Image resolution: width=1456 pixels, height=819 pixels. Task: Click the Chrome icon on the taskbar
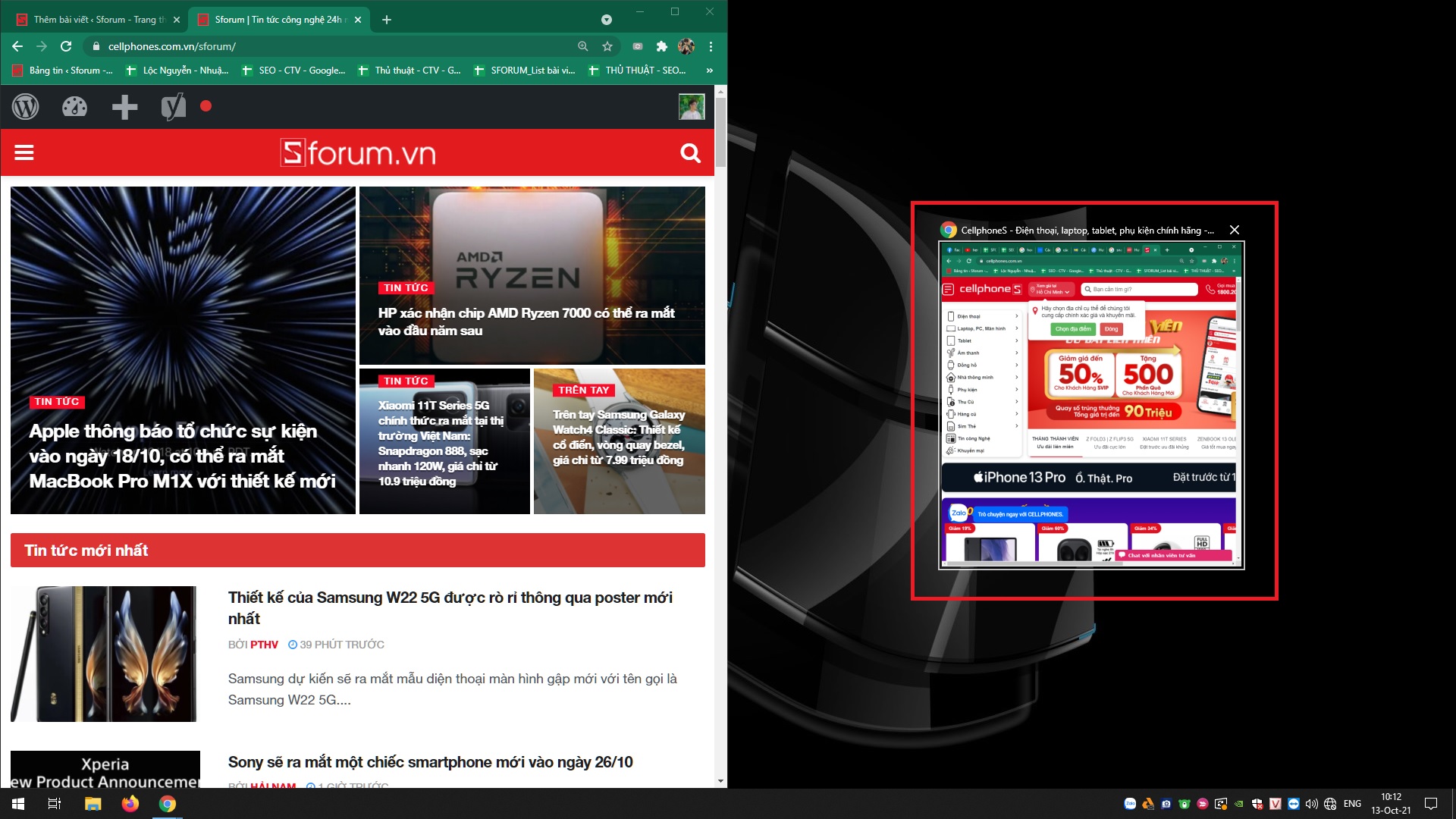(x=168, y=804)
